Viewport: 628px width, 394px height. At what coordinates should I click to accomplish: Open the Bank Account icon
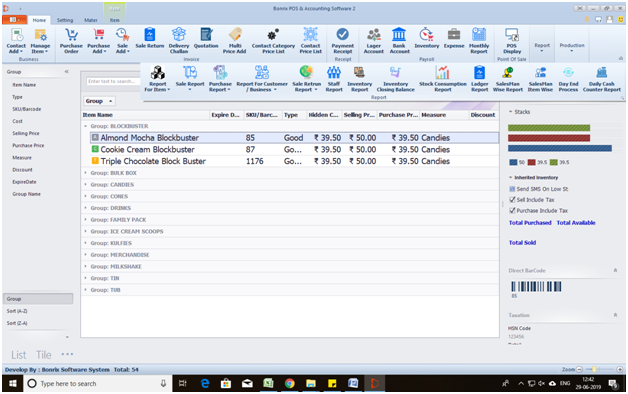pos(399,40)
